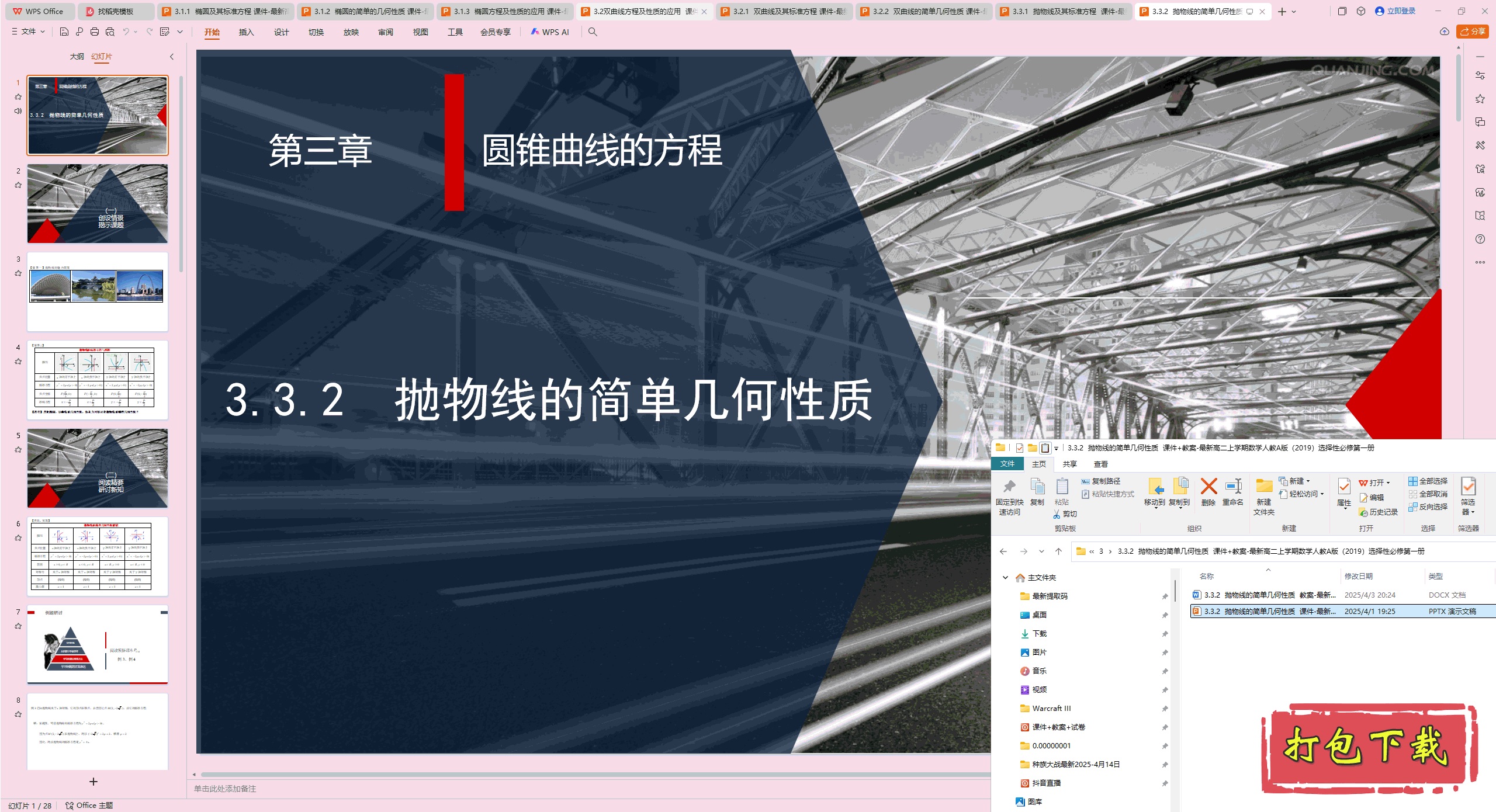Click Pin to Quick Access icon
The image size is (1496, 812).
click(1009, 496)
